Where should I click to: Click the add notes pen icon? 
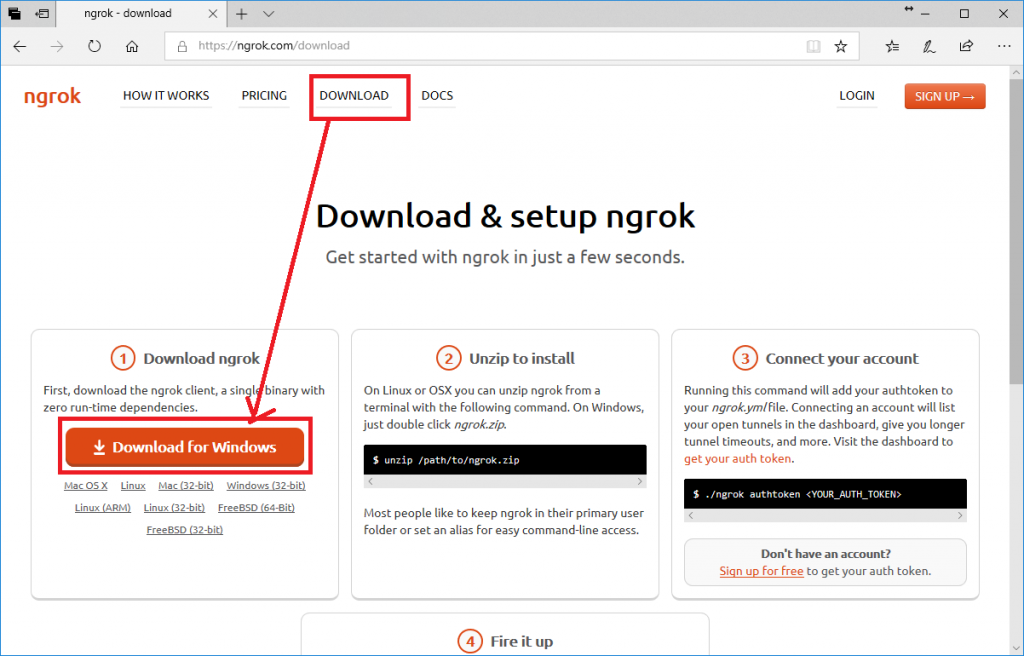(x=929, y=46)
